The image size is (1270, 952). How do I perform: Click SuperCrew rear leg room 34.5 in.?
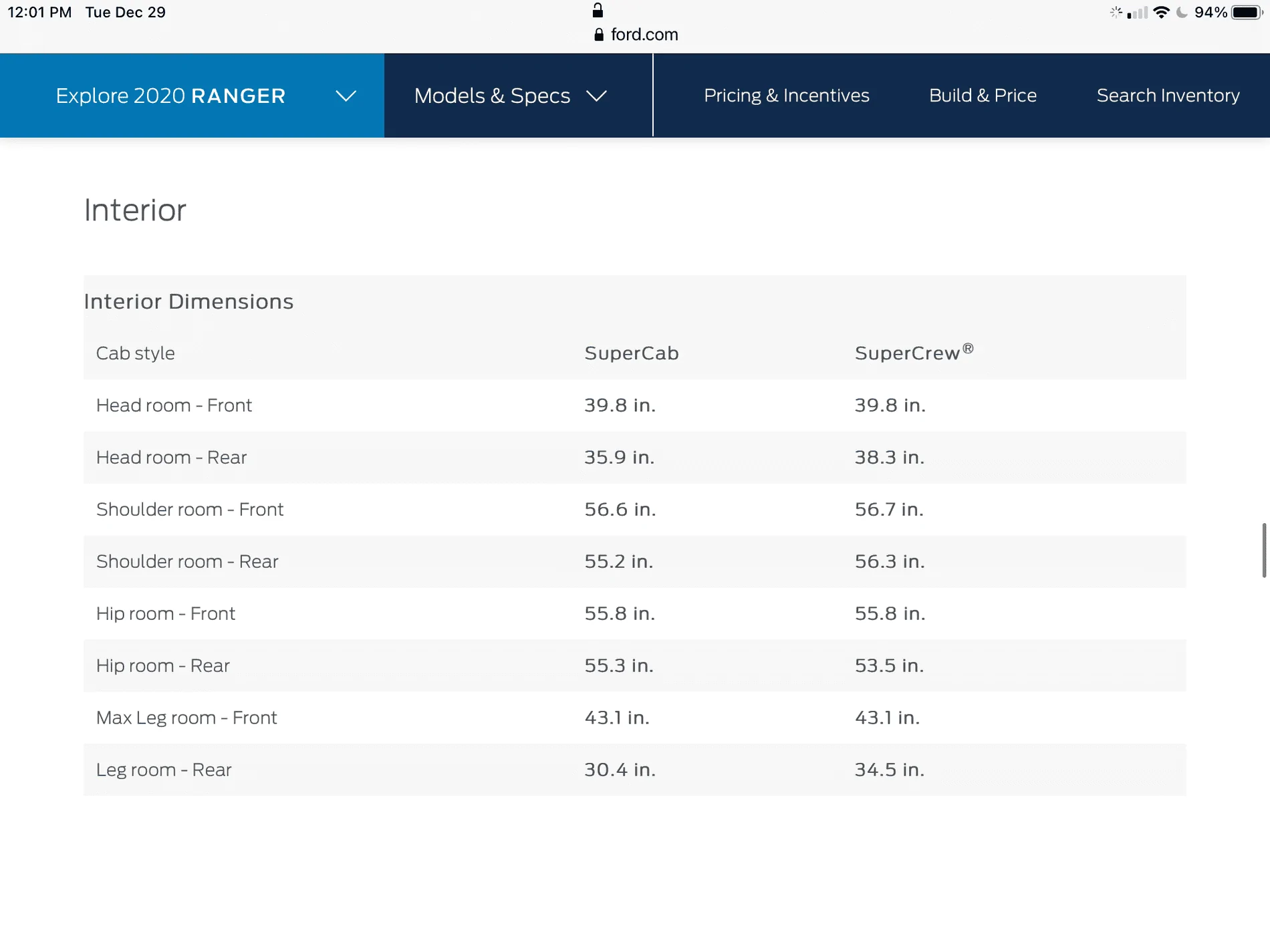[x=890, y=770]
